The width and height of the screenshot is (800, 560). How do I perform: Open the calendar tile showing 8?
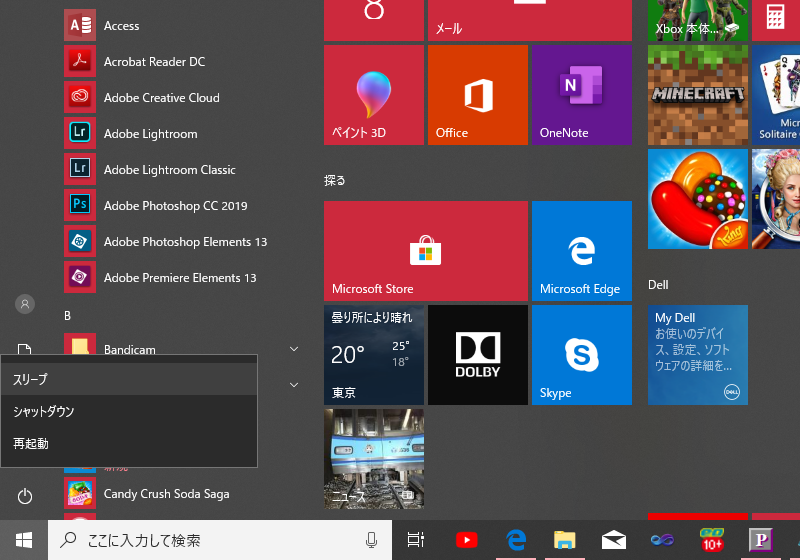pos(374,20)
